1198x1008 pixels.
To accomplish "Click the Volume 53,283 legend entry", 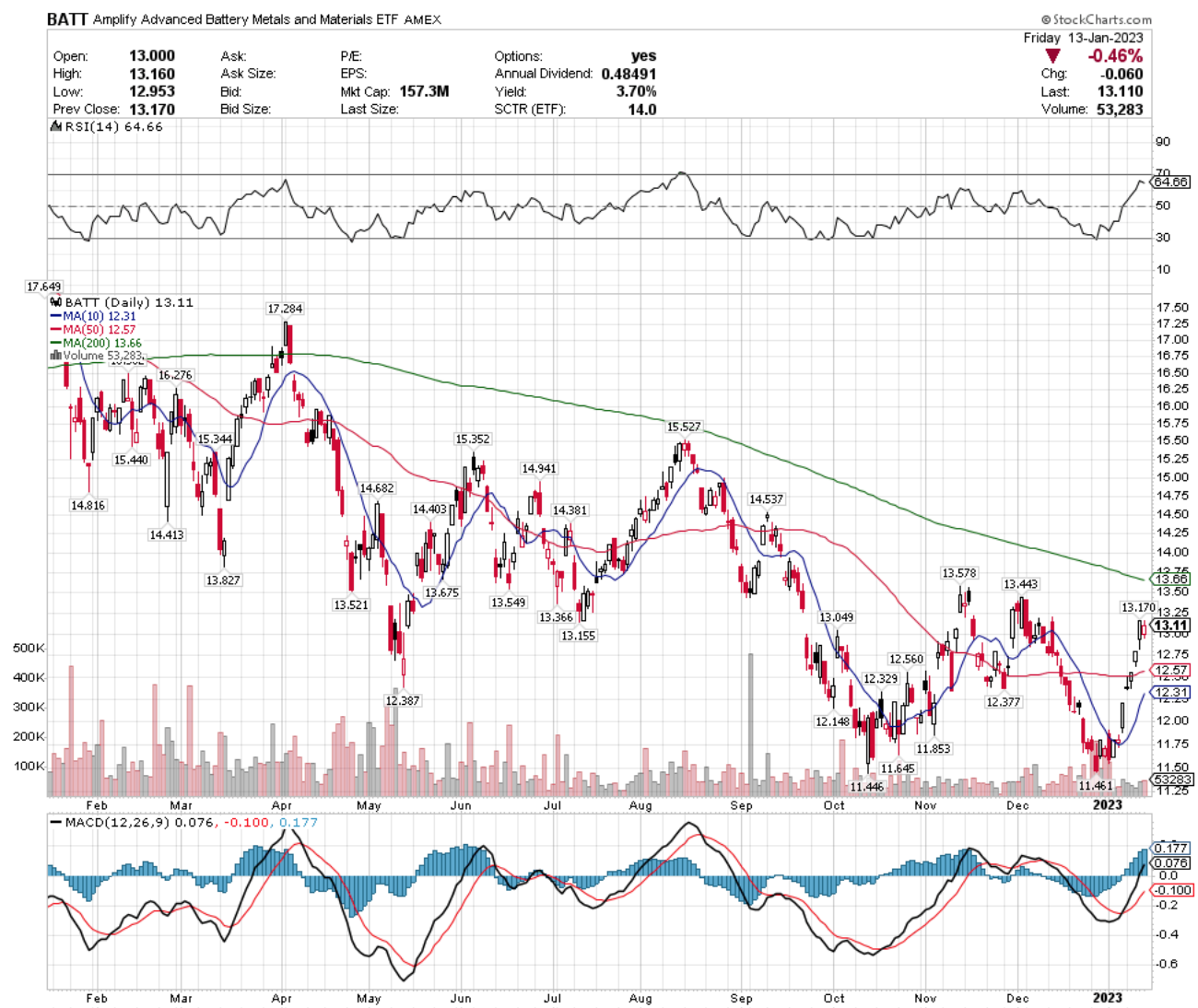I will point(97,356).
